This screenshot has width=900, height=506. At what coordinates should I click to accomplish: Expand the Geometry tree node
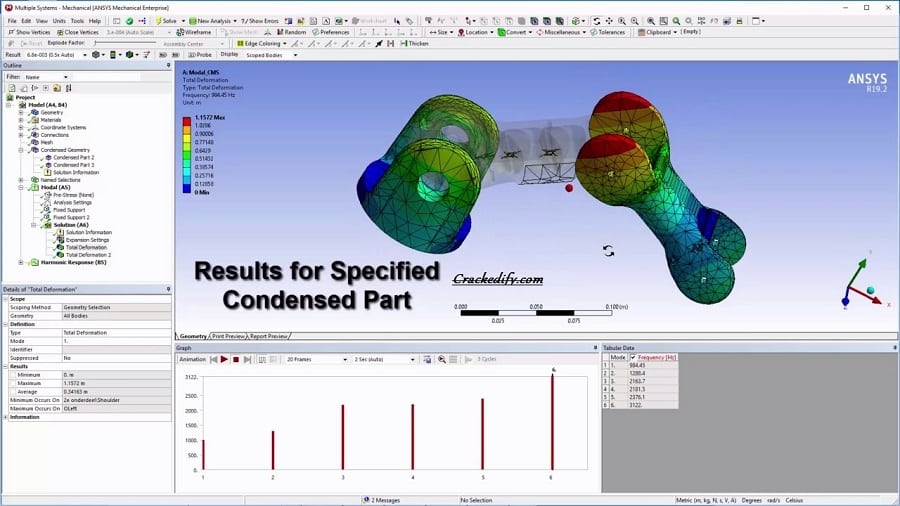[21, 112]
